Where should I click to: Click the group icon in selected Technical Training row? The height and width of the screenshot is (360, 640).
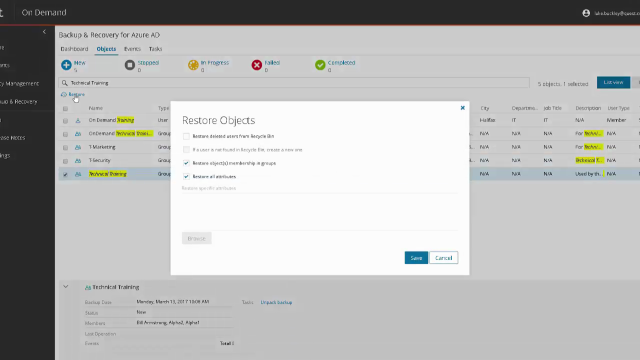pos(78,174)
